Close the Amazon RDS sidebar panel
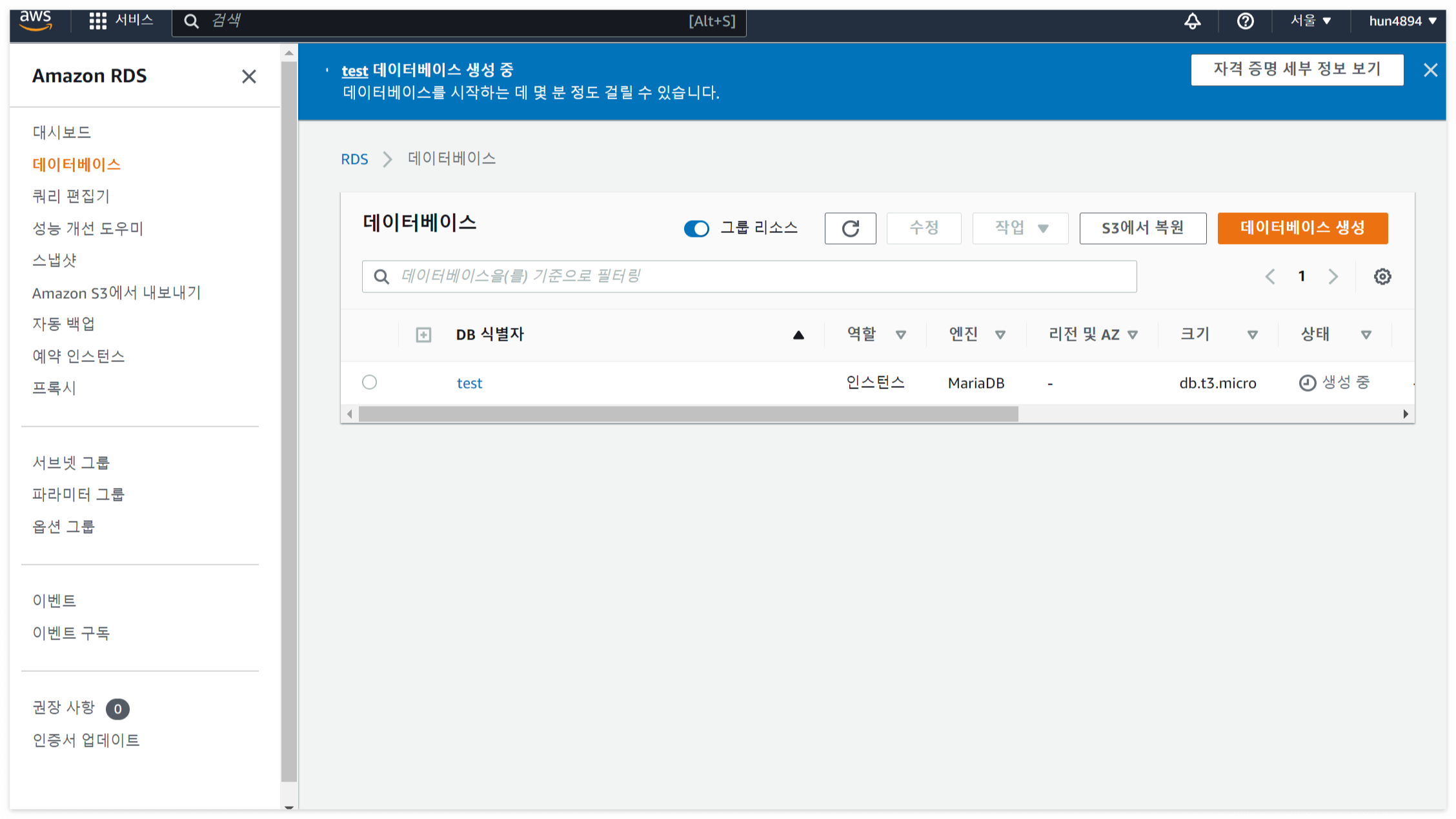The height and width of the screenshot is (819, 1456). pos(248,76)
